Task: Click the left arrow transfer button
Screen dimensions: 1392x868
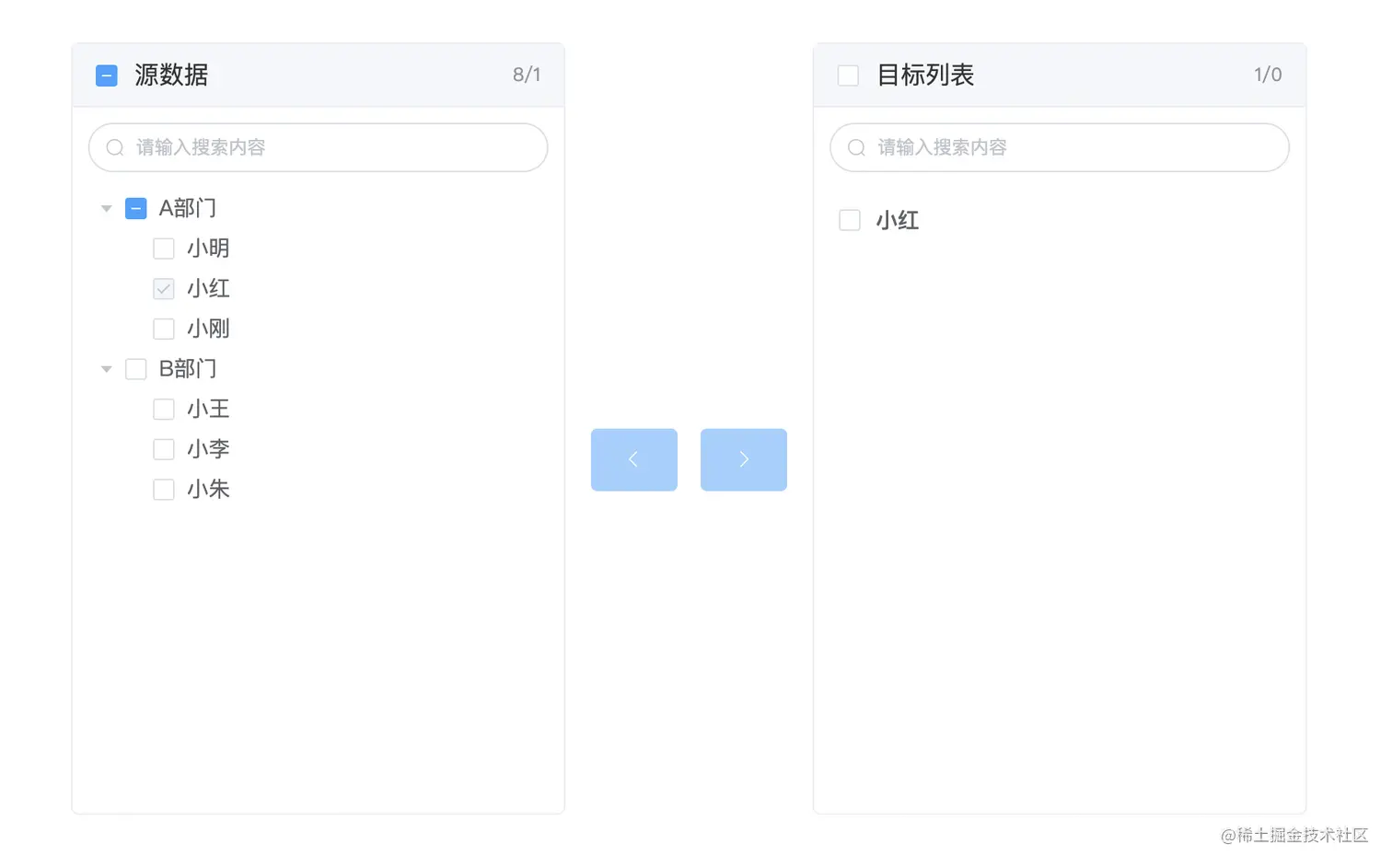Action: [633, 459]
